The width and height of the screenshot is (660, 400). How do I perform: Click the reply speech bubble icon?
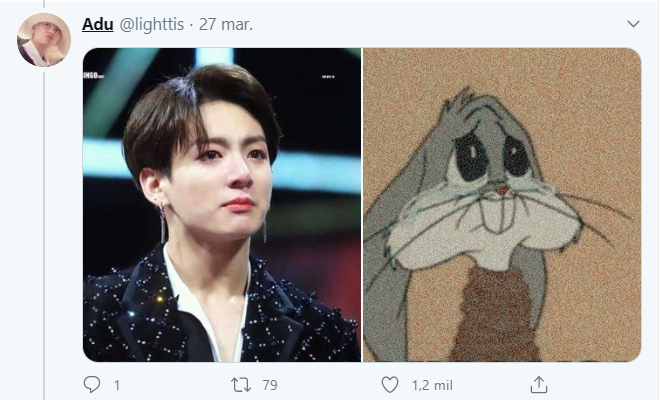pyautogui.click(x=92, y=384)
